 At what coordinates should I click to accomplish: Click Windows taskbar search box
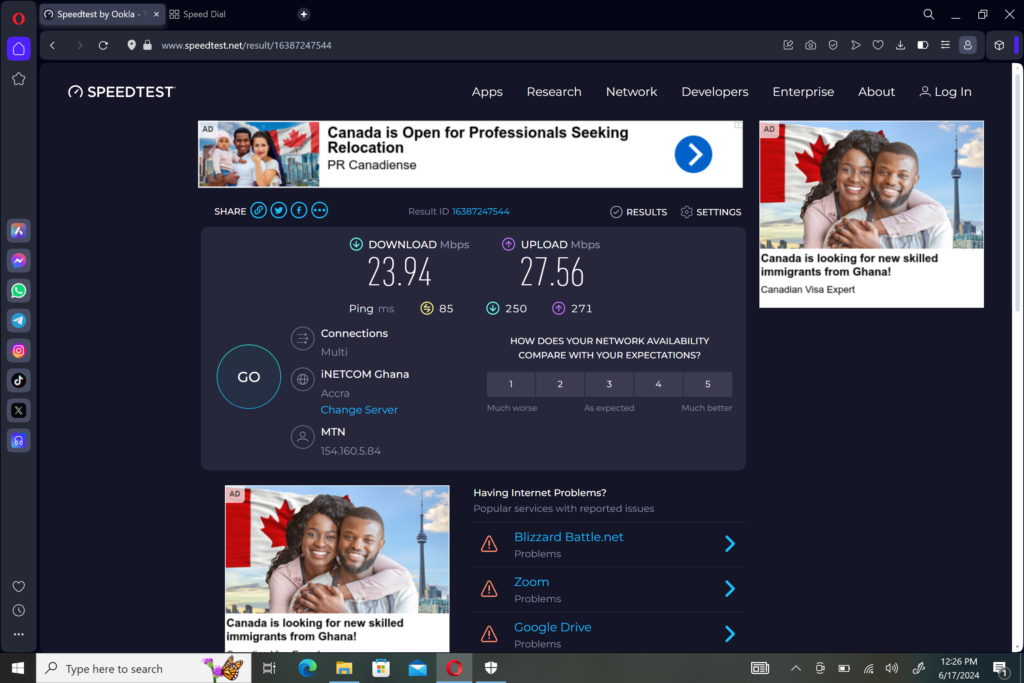(144, 668)
